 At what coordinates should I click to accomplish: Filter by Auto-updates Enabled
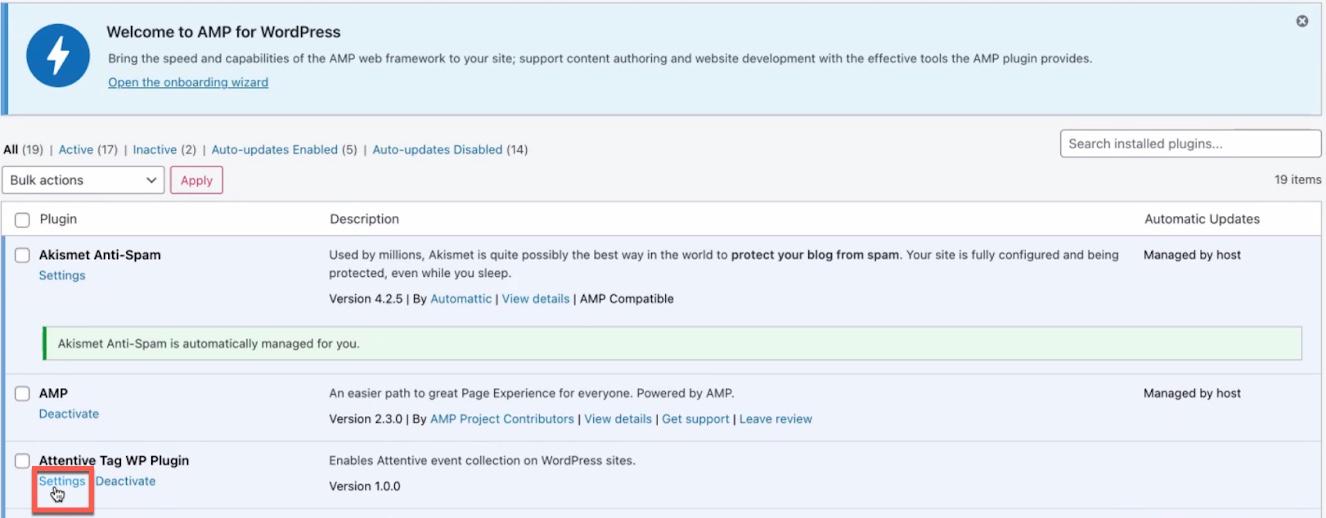pyautogui.click(x=275, y=150)
